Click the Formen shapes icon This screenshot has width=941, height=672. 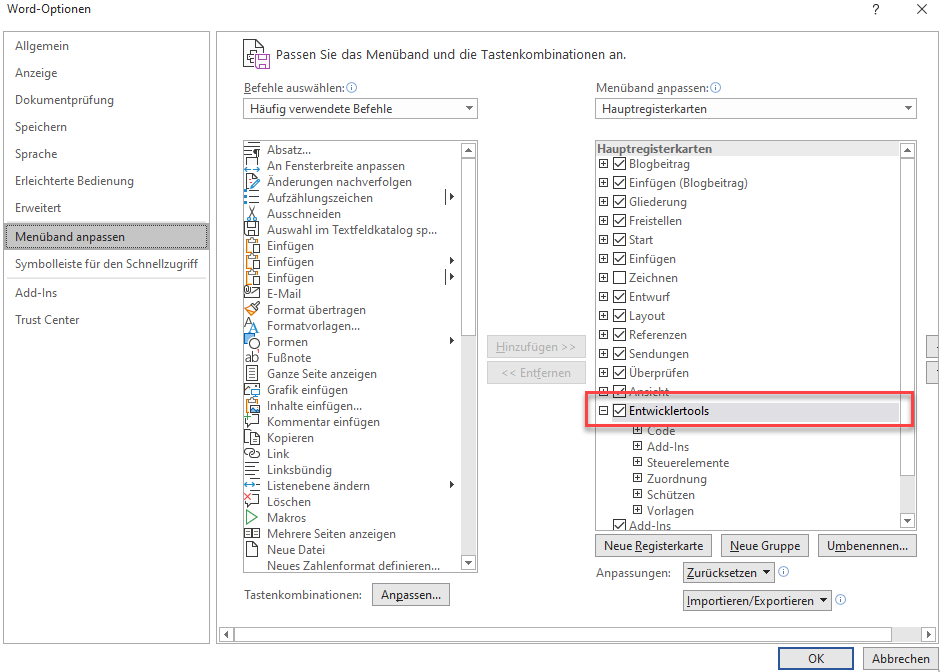(x=252, y=342)
